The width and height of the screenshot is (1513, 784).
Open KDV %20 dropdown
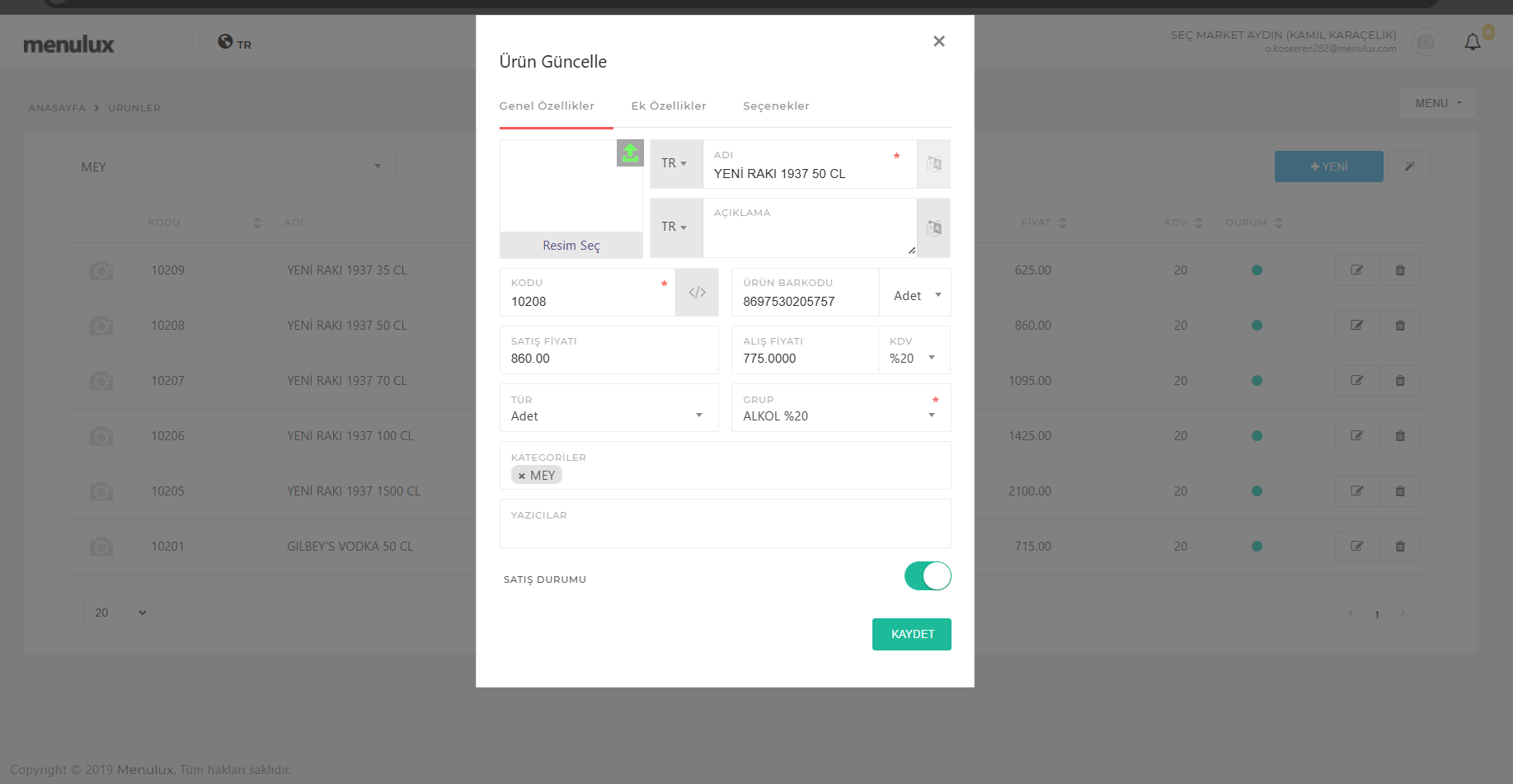pos(914,350)
